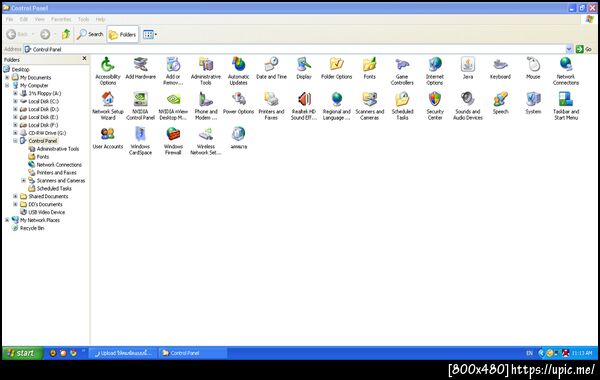Viewport: 600px width, 380px height.
Task: Open the File menu
Action: click(x=9, y=19)
